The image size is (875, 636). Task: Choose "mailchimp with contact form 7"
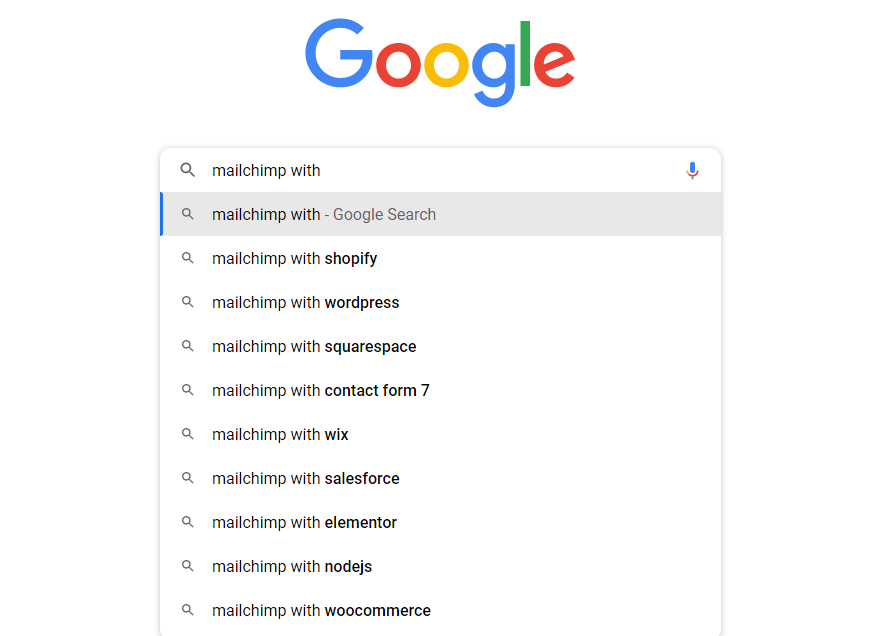(320, 390)
